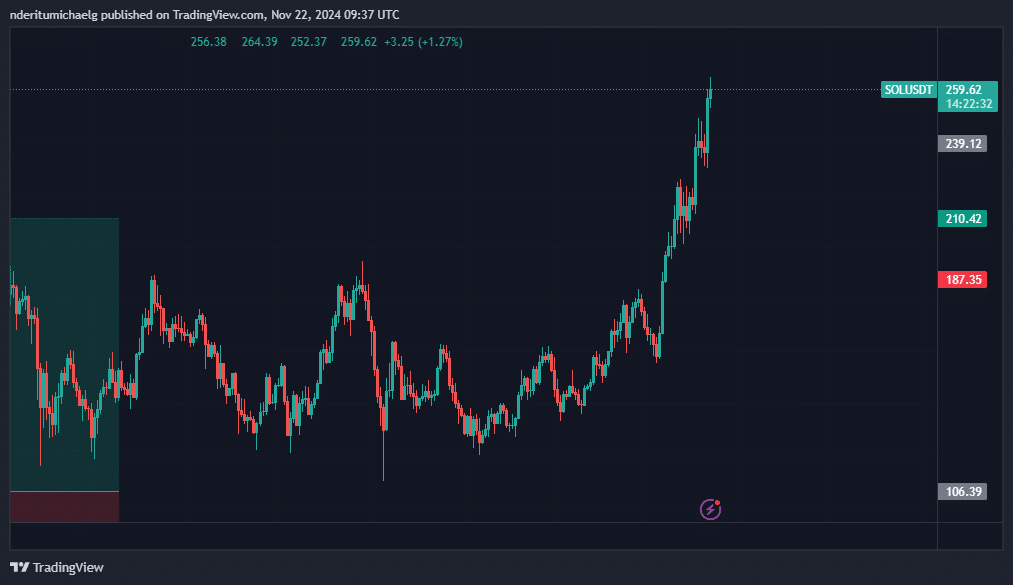The height and width of the screenshot is (585, 1013).
Task: Click the 14:22:32 candle countdown timer
Action: (x=968, y=104)
